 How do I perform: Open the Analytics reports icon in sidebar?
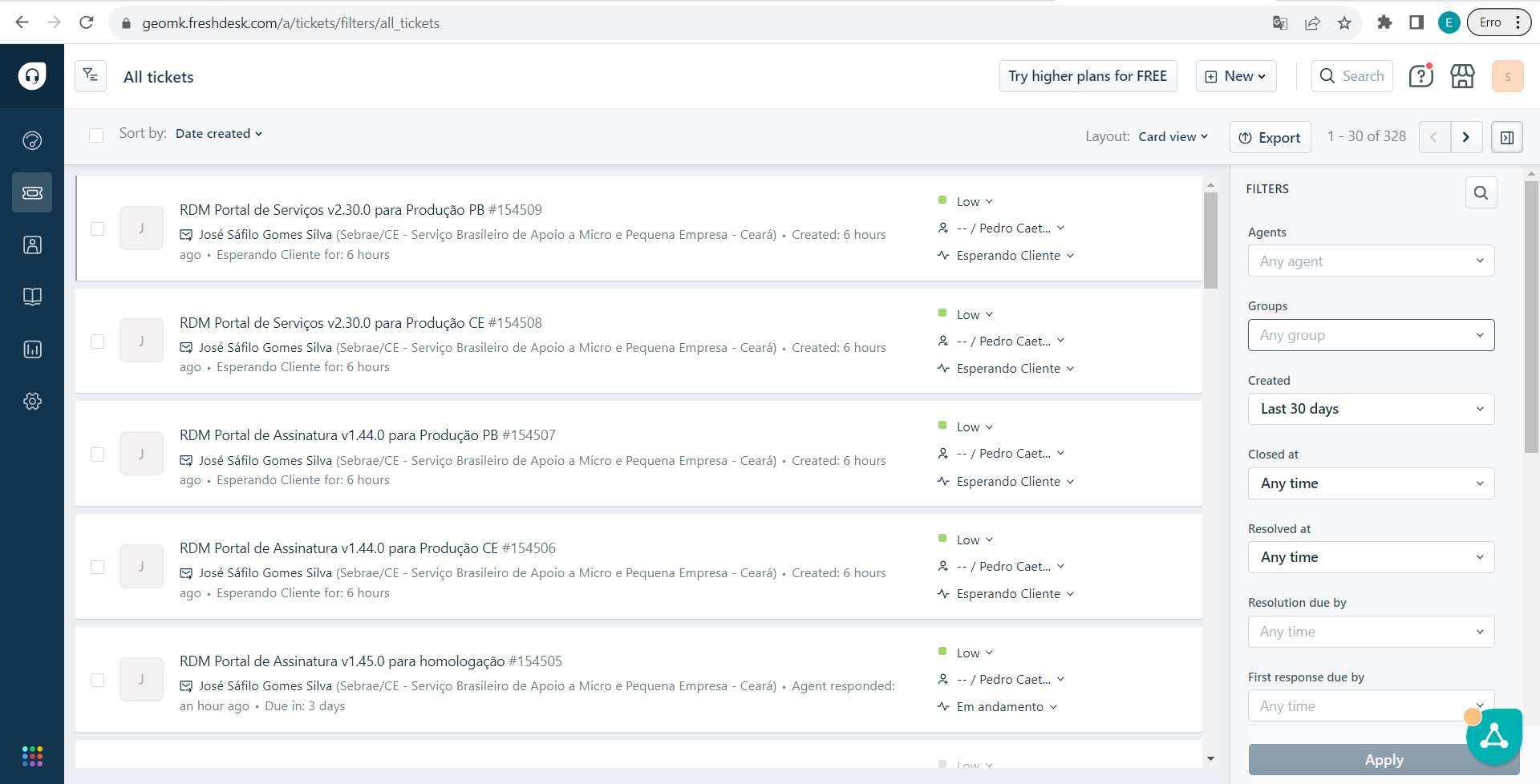[32, 349]
